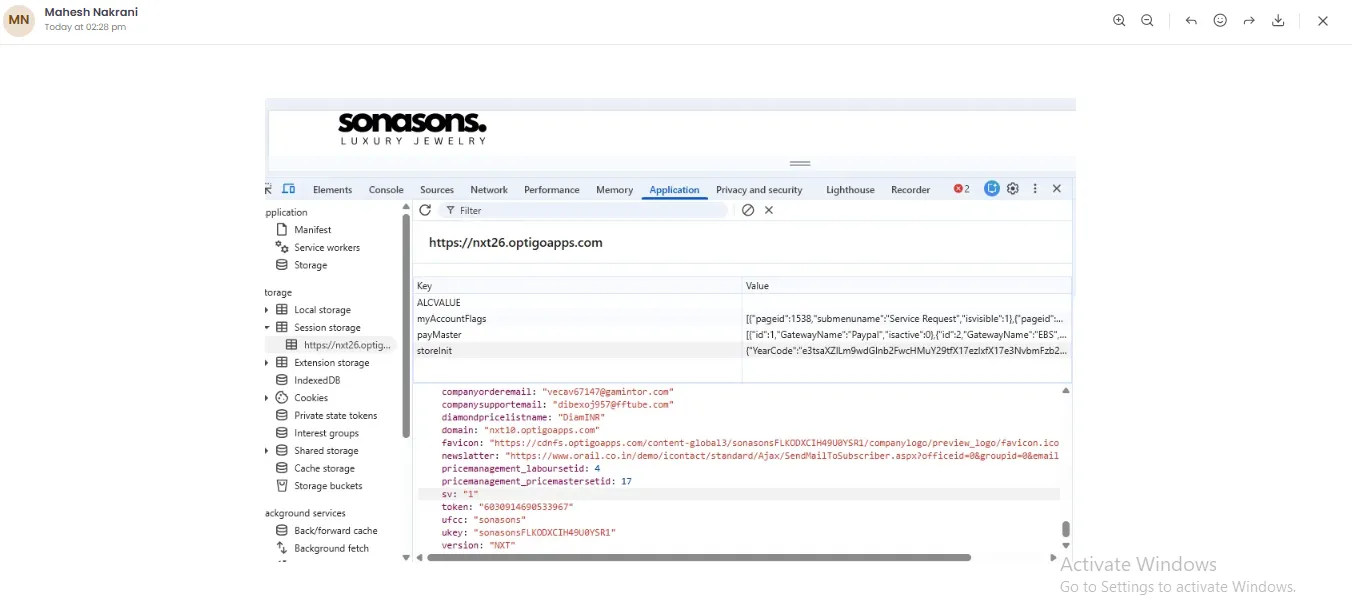This screenshot has height=607, width=1352.
Task: Zoom in on the image preview
Action: point(1119,21)
